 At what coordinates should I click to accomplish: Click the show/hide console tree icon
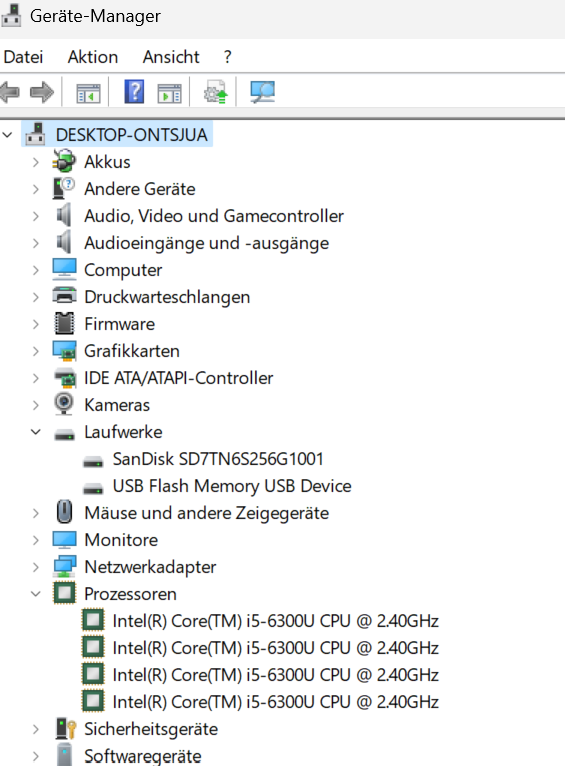pos(88,93)
